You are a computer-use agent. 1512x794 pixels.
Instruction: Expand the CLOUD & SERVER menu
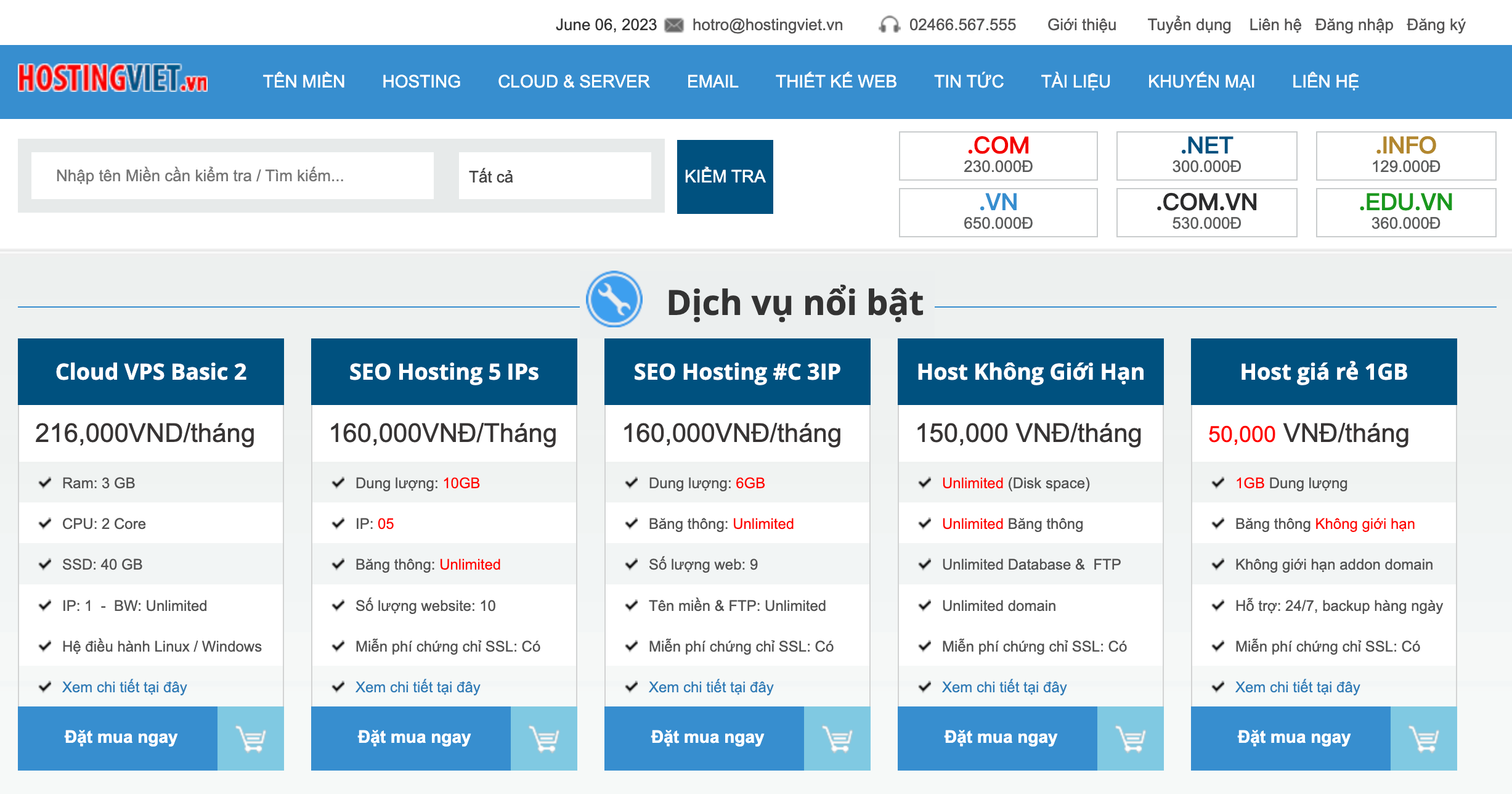[573, 81]
